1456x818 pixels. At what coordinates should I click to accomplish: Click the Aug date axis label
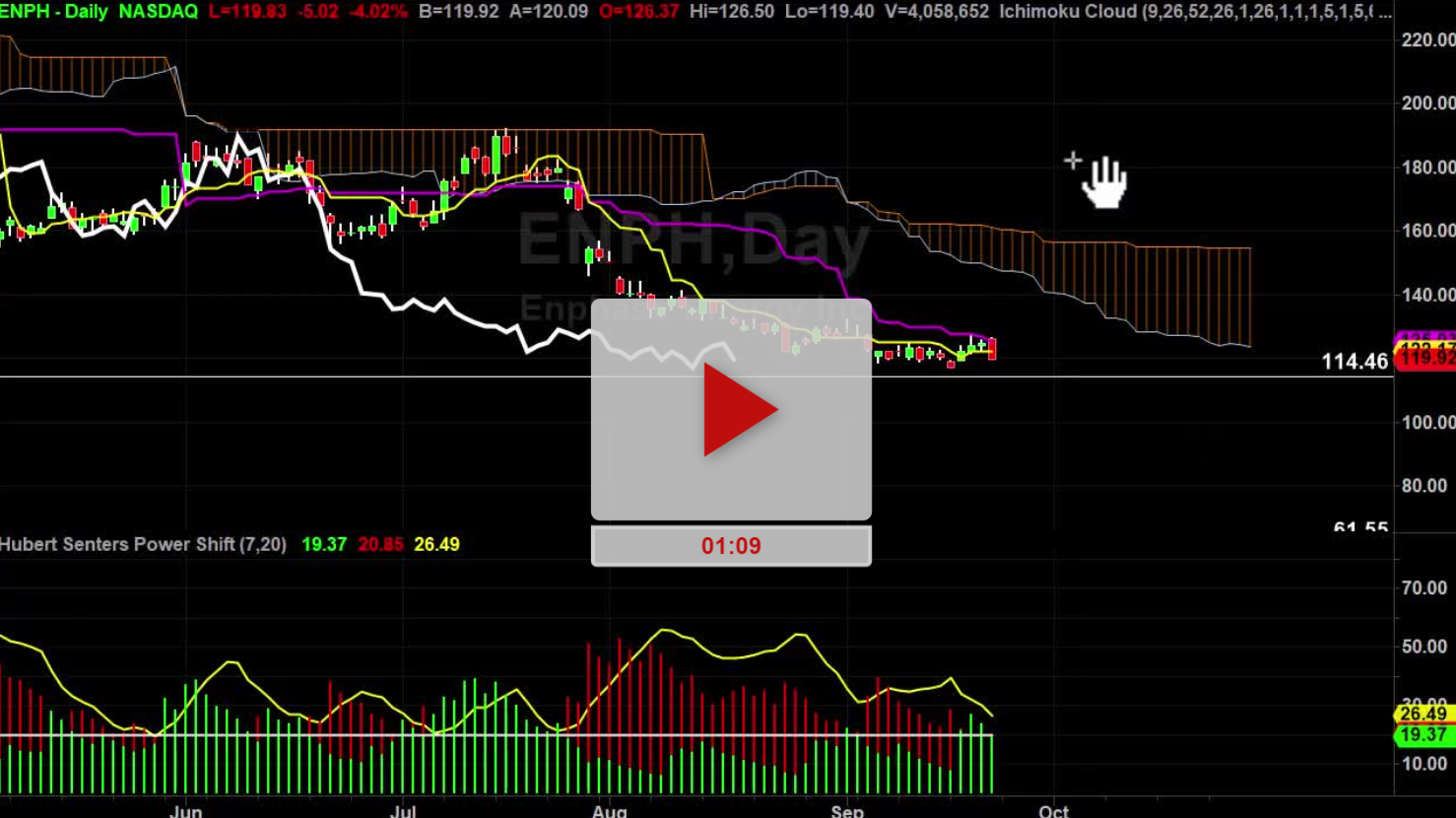tap(610, 811)
